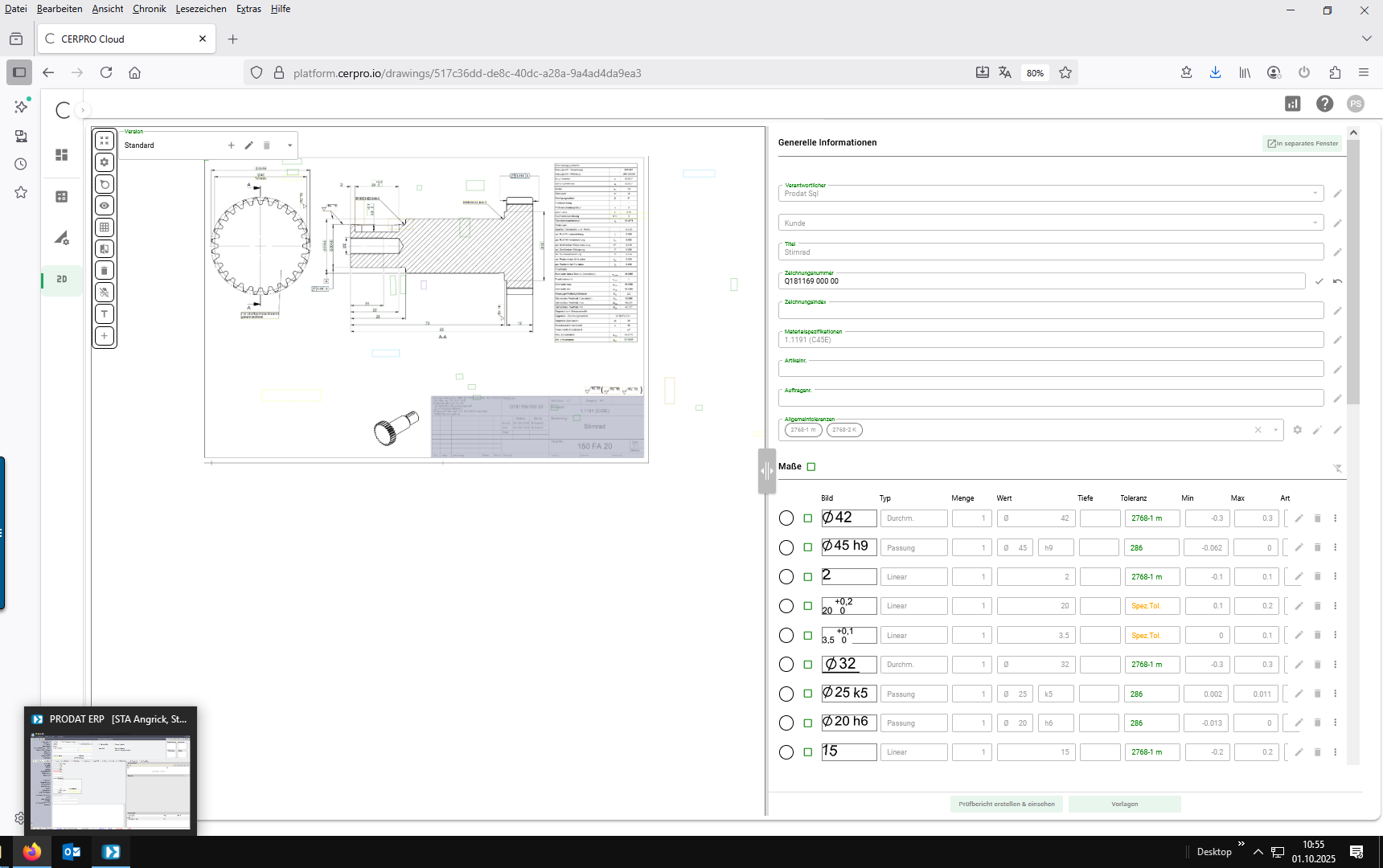Screen dimensions: 1383x868
Task: Expand the Verantwortlicher dropdown
Action: tap(1315, 194)
